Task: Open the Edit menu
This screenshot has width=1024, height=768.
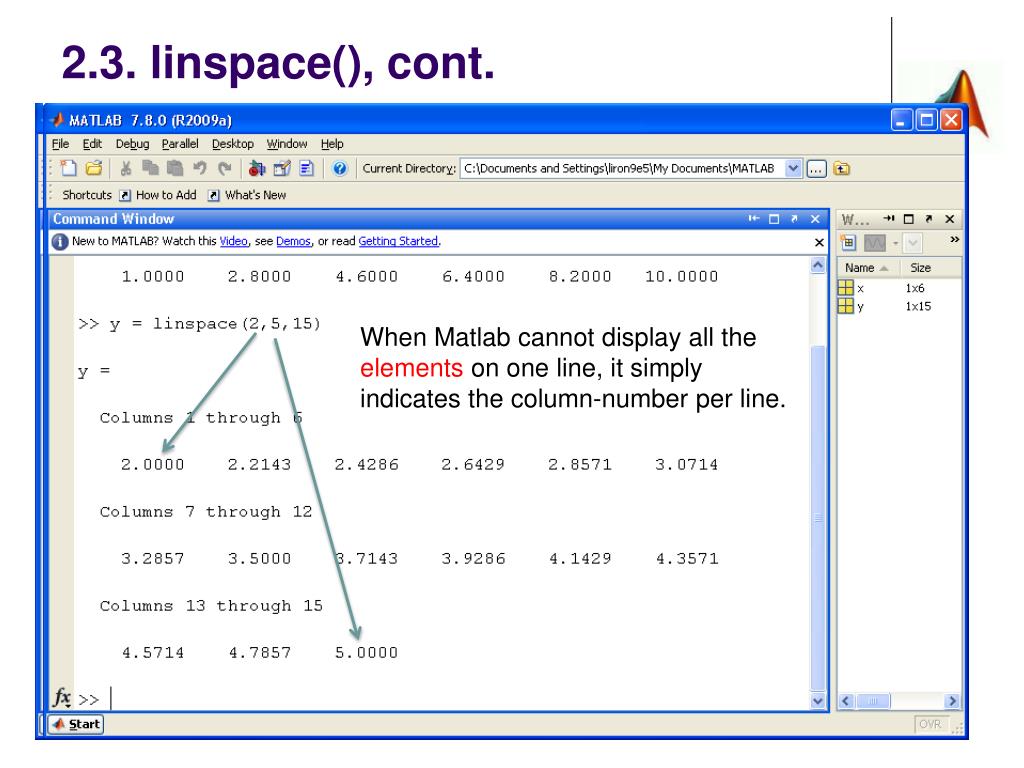Action: pos(92,144)
